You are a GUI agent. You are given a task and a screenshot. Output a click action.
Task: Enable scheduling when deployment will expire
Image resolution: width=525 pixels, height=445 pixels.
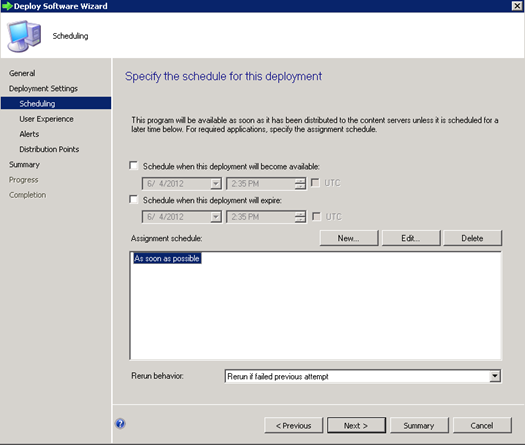(134, 200)
